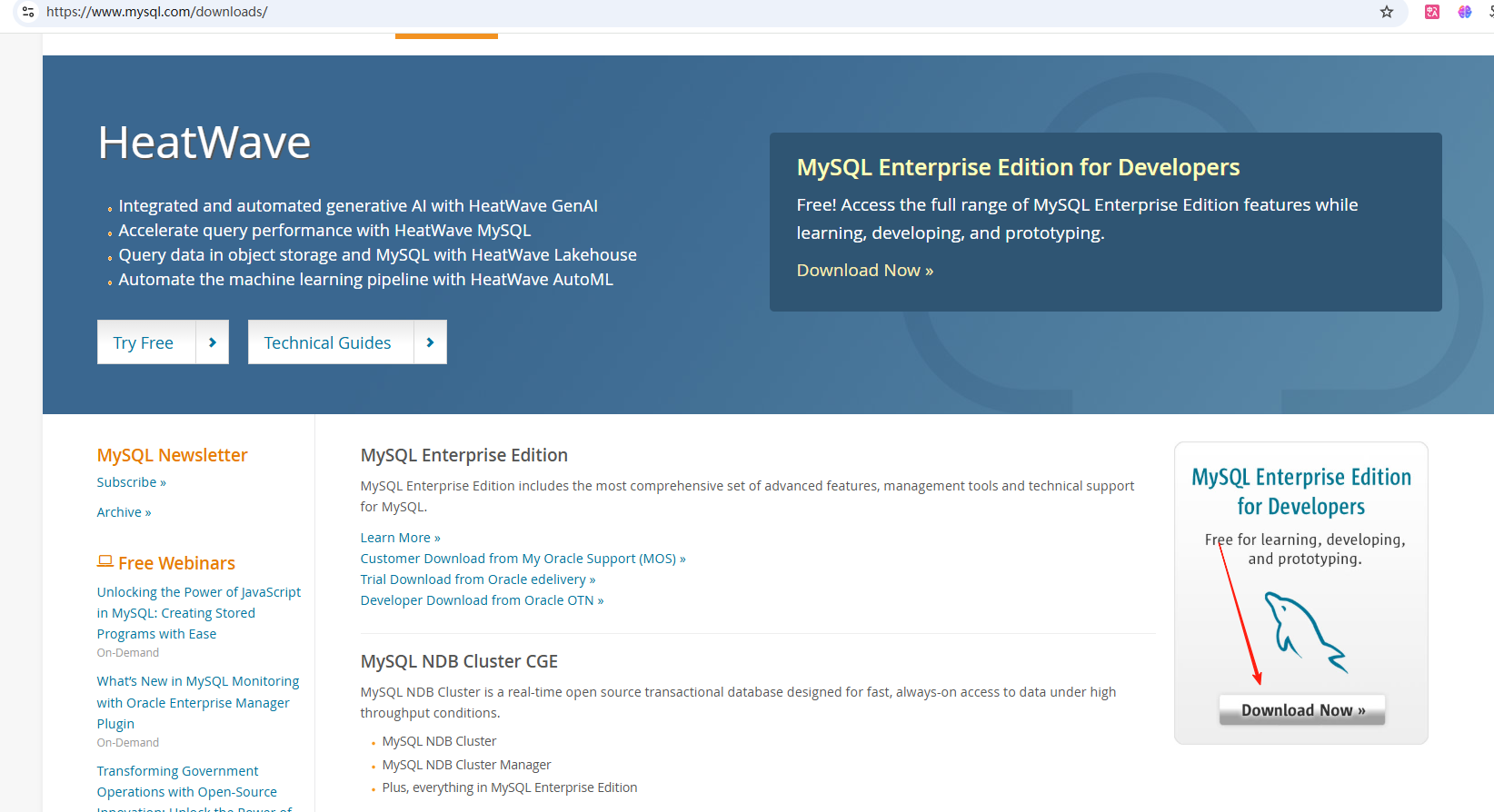The image size is (1494, 812).
Task: Select Plus, everything in MySQL Enterprise Edition
Action: point(510,787)
